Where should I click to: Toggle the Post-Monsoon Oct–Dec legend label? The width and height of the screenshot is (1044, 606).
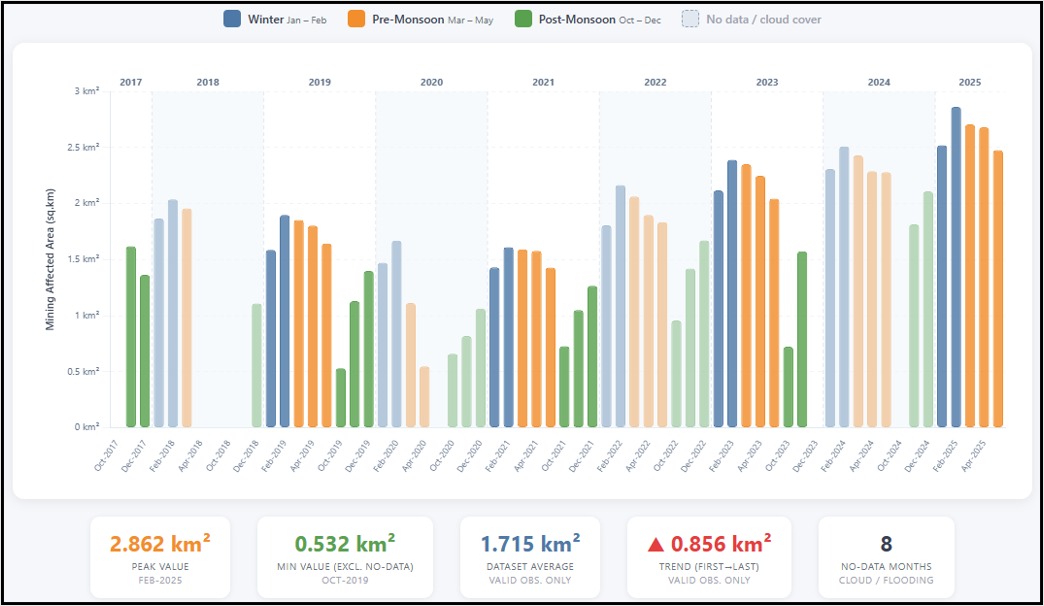pos(600,20)
